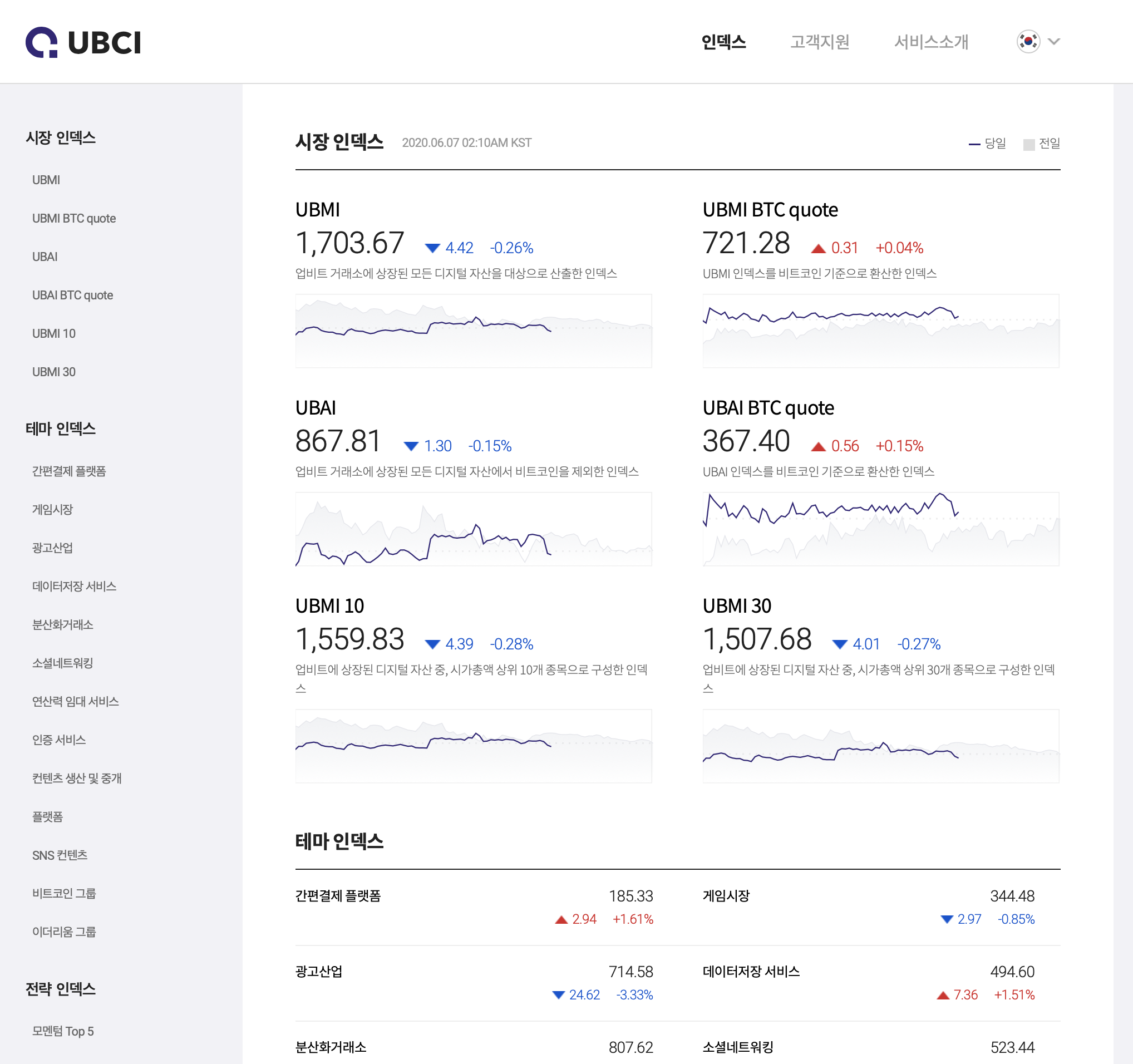The image size is (1133, 1064).
Task: Select UBAI in the sidebar
Action: (45, 257)
